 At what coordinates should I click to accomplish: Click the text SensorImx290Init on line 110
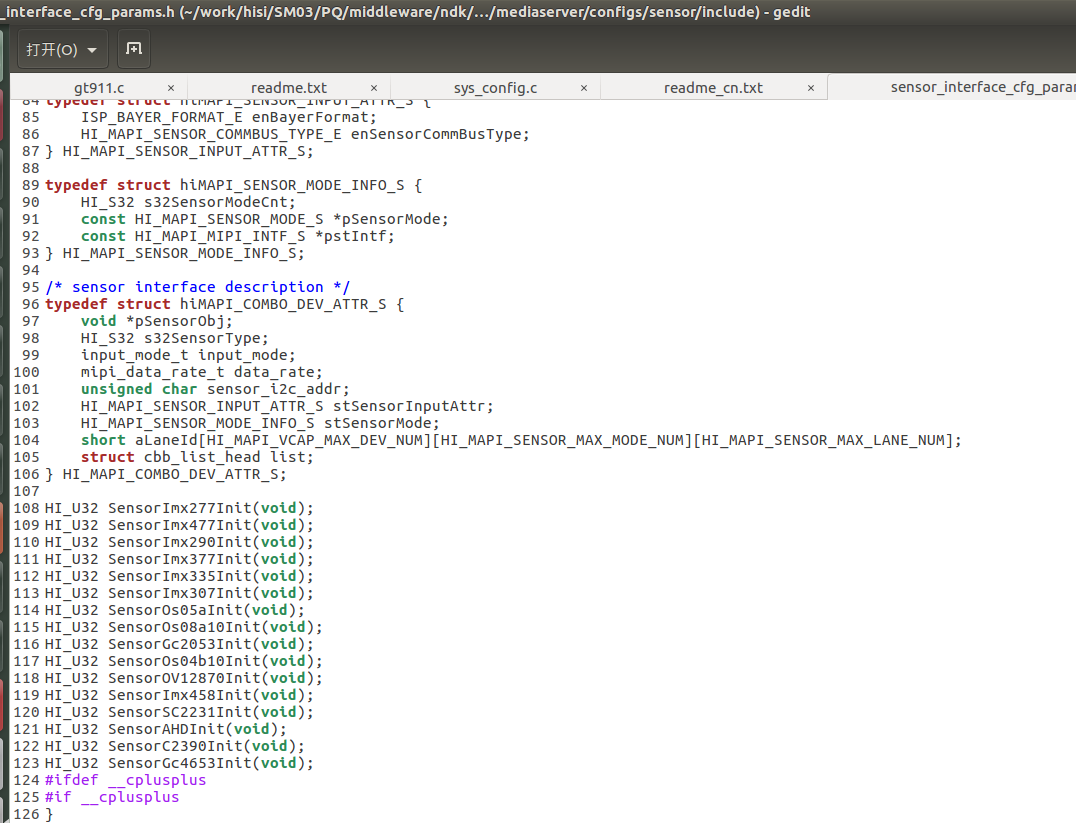point(180,542)
